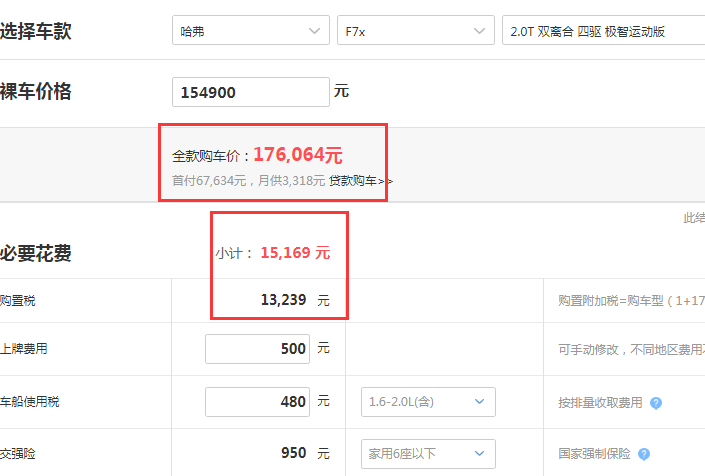Open the 贷款购车 link
The height and width of the screenshot is (476, 705).
click(361, 181)
